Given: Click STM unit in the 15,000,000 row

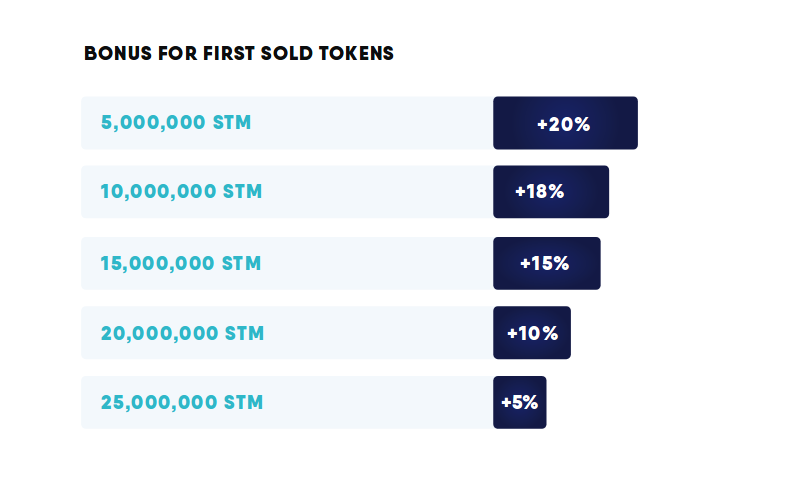Looking at the screenshot, I should pyautogui.click(x=241, y=264).
